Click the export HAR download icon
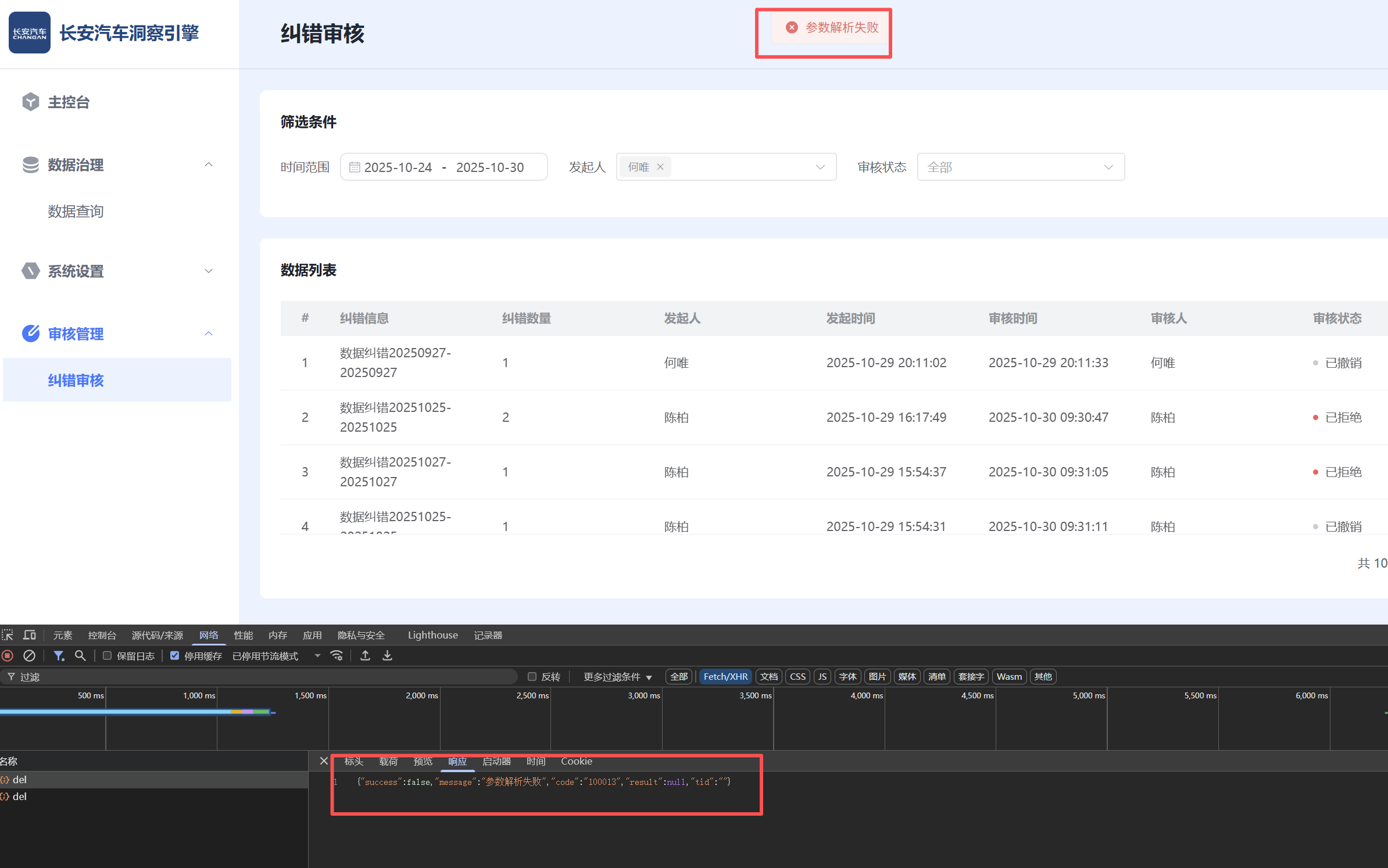The height and width of the screenshot is (868, 1388). 387,655
